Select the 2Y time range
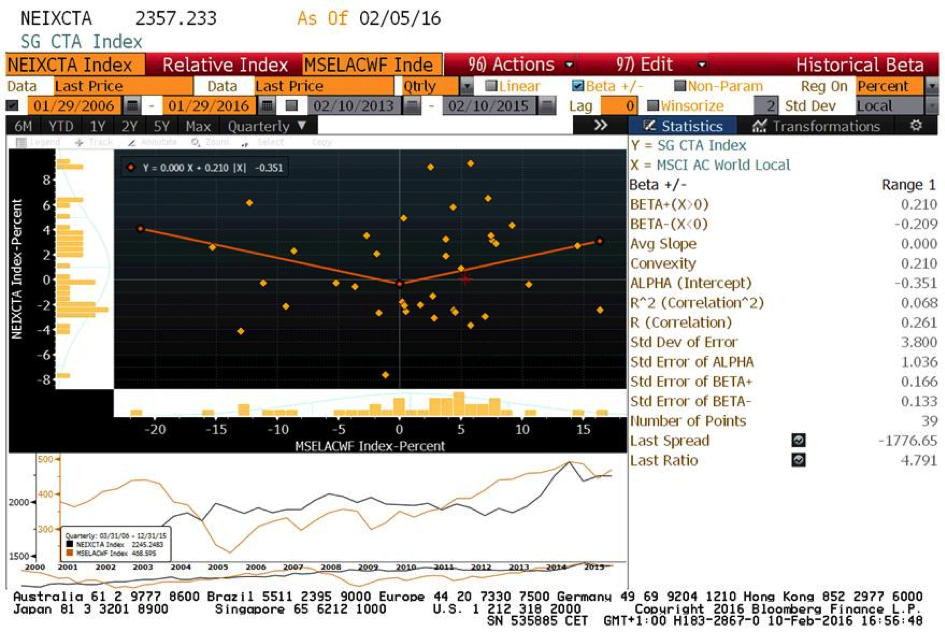This screenshot has height=634, width=945. pos(130,126)
